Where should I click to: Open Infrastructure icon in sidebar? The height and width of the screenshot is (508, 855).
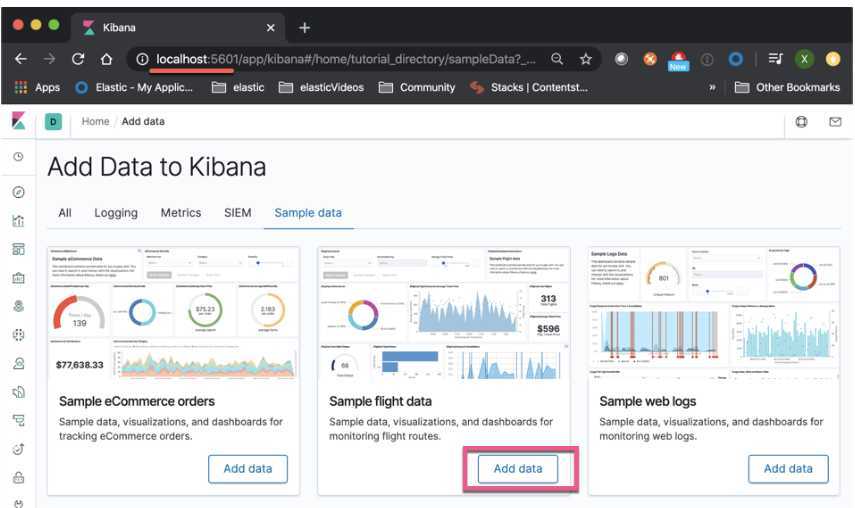coord(19,364)
